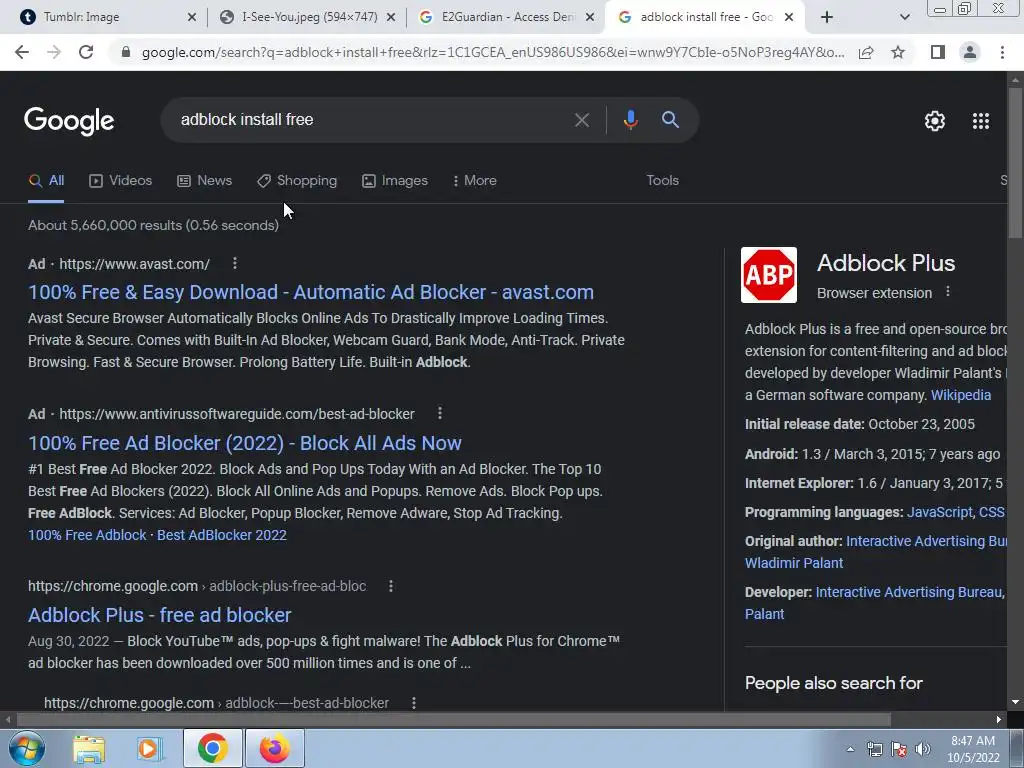Click the developer Interactive Advertising Bureau link
1024x768 pixels.
(x=909, y=592)
